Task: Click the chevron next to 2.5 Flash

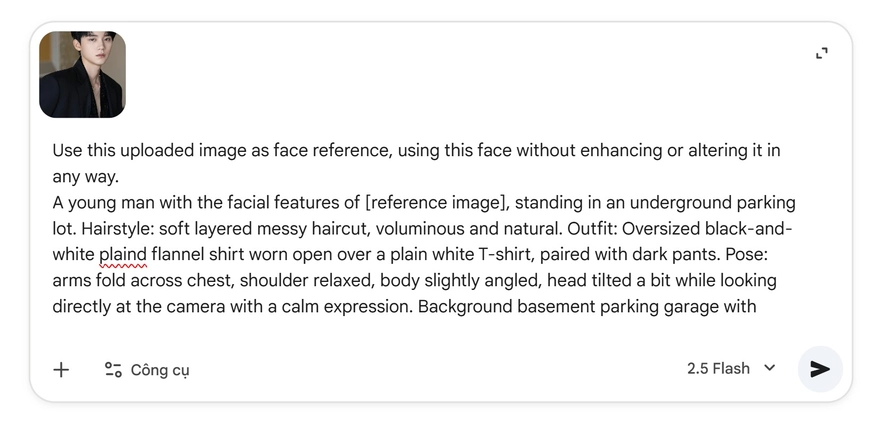Action: point(770,368)
